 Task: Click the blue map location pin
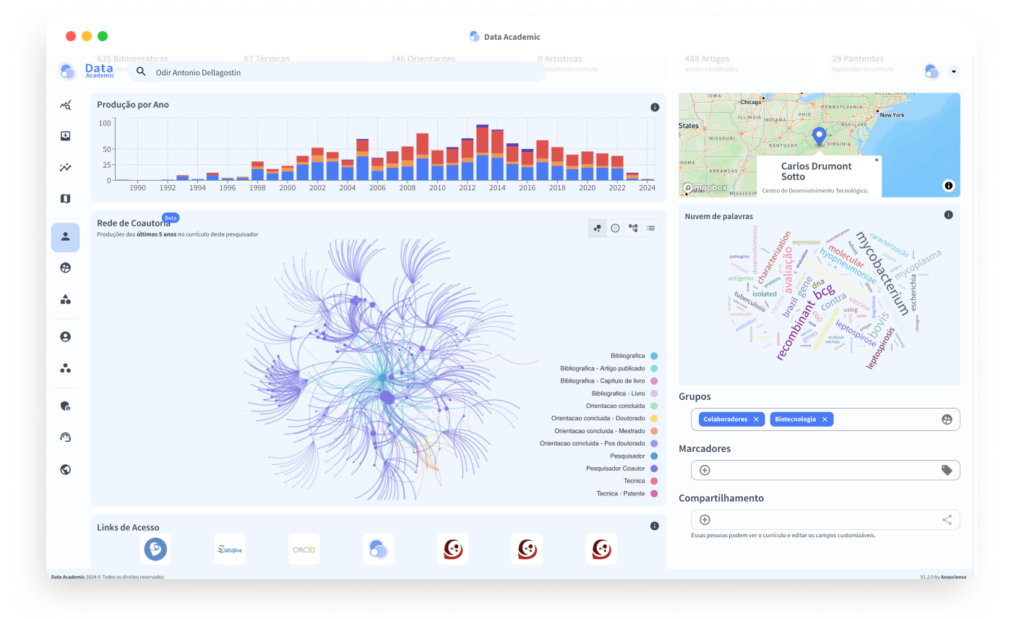tap(819, 136)
